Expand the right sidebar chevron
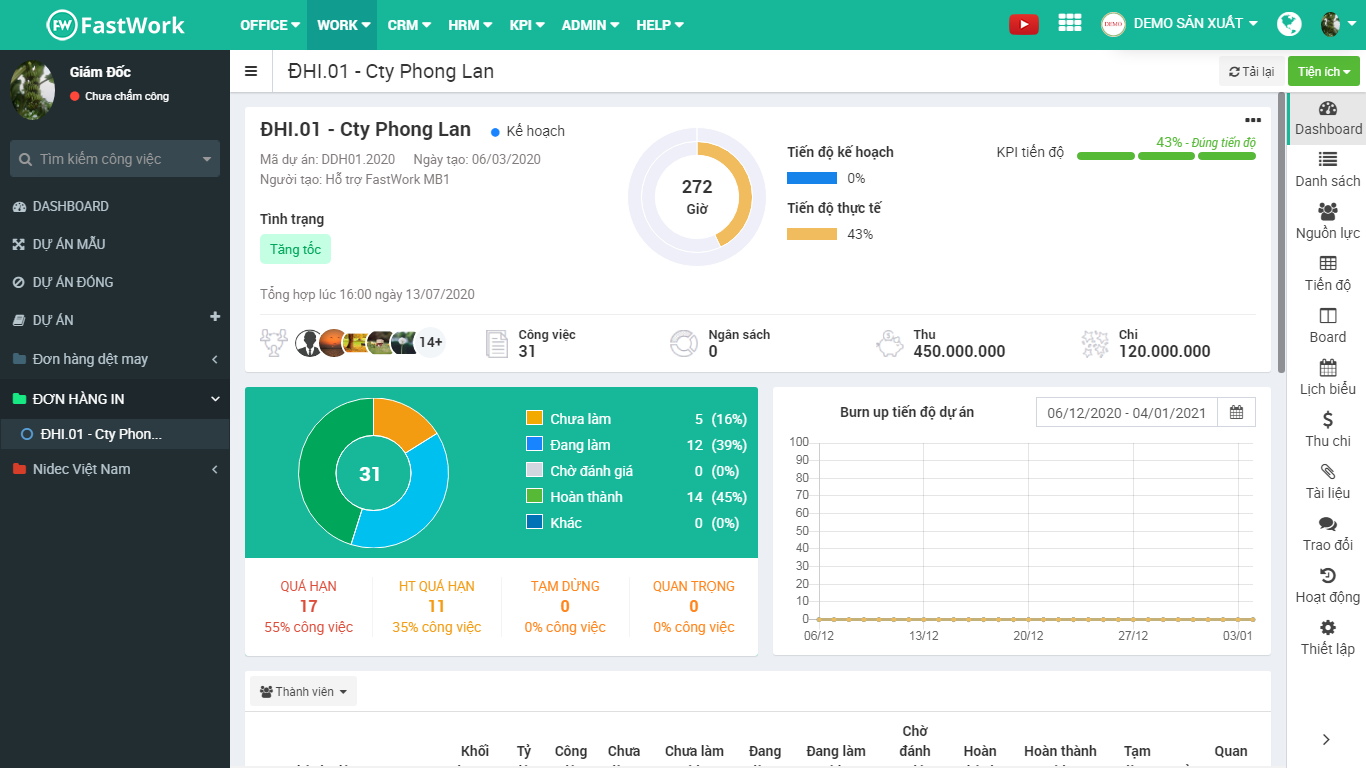This screenshot has height=768, width=1366. (x=1326, y=740)
